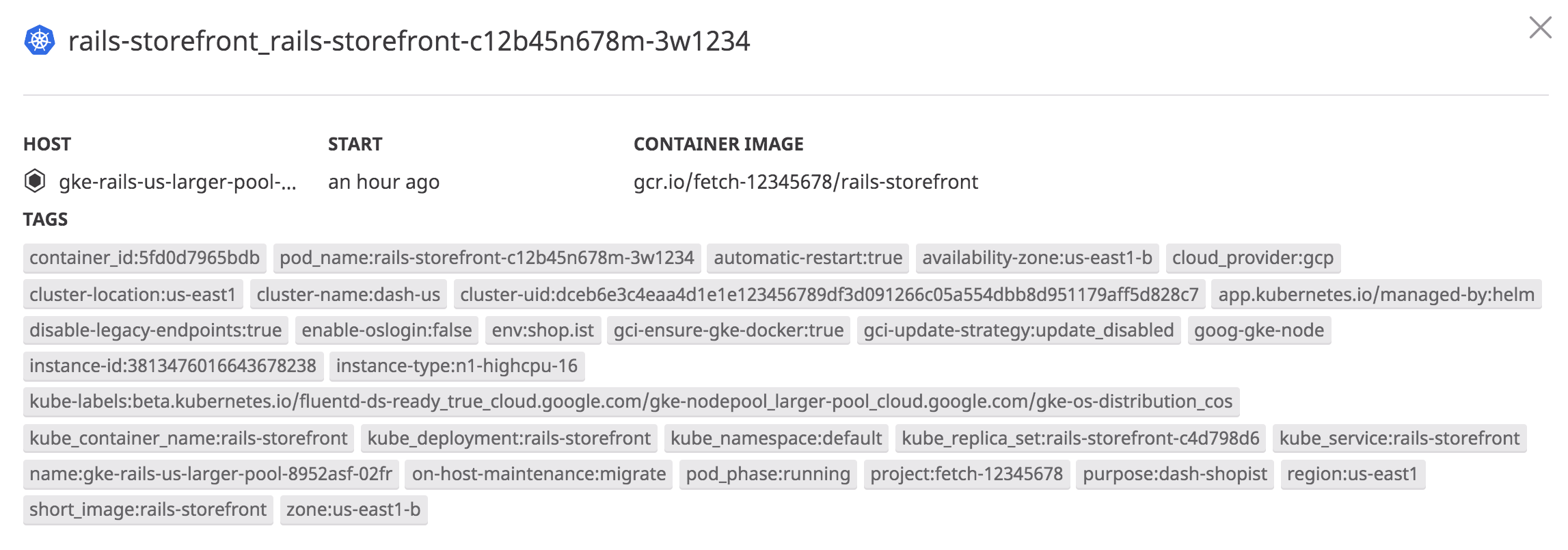Select the automatic-restart:true tag

[809, 258]
